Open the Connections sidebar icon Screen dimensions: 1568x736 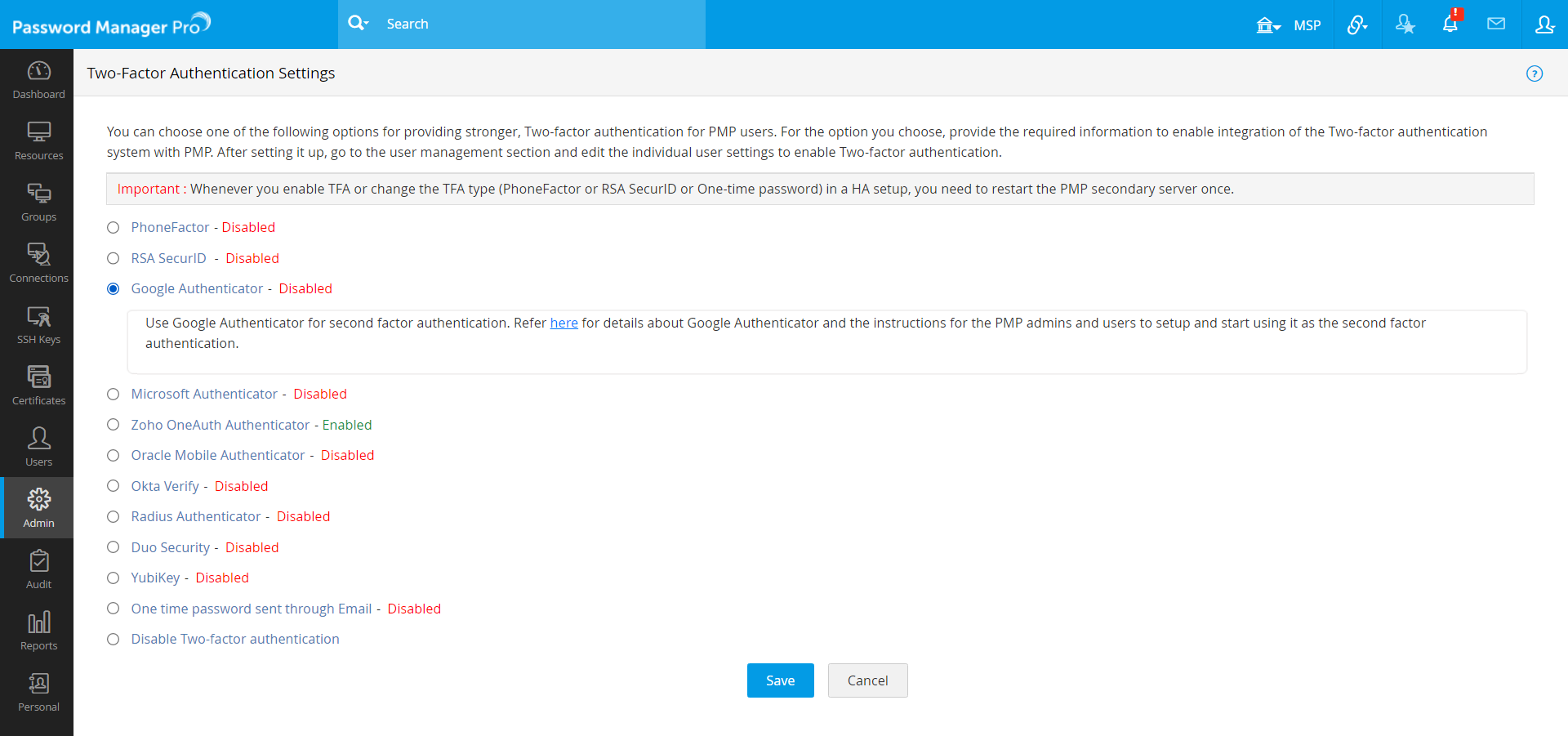(38, 263)
